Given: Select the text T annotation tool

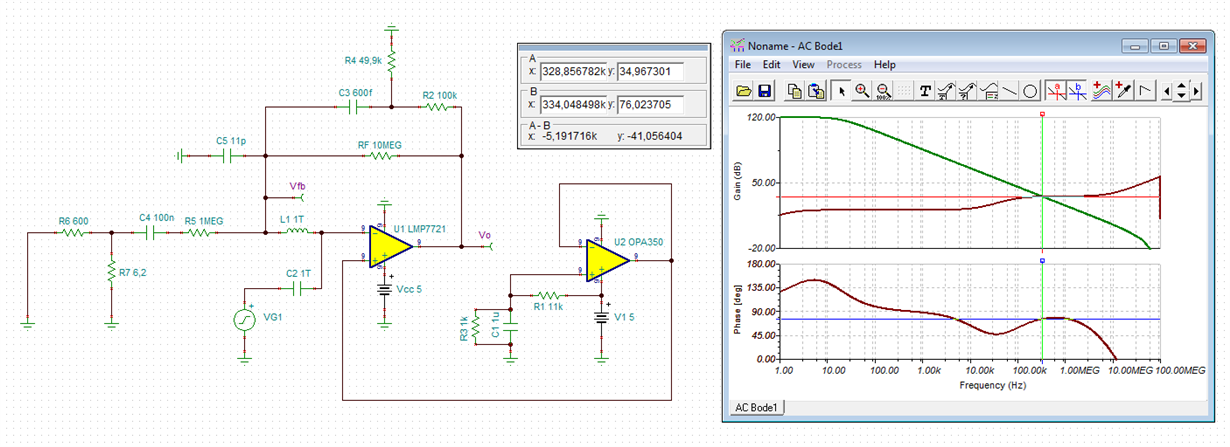Looking at the screenshot, I should pos(926,91).
